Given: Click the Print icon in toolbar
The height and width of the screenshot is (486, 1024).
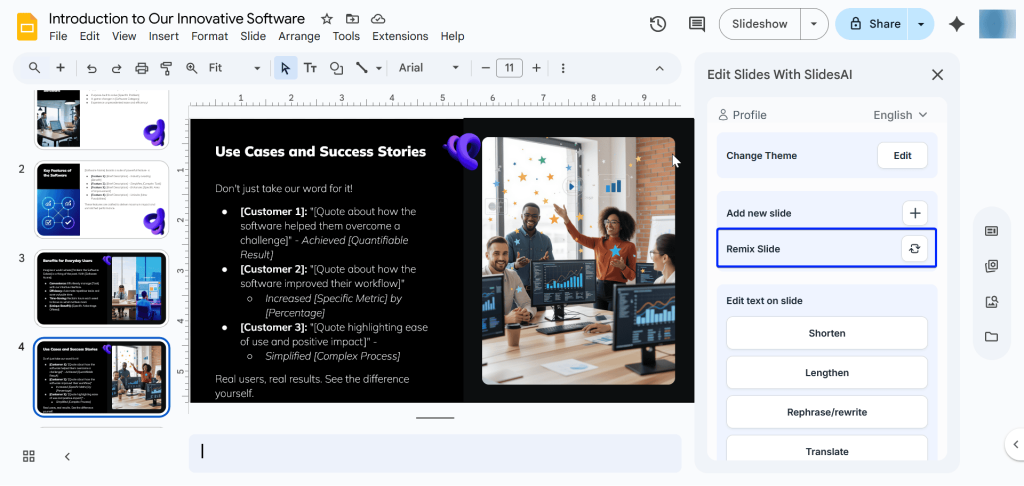Looking at the screenshot, I should tap(141, 68).
